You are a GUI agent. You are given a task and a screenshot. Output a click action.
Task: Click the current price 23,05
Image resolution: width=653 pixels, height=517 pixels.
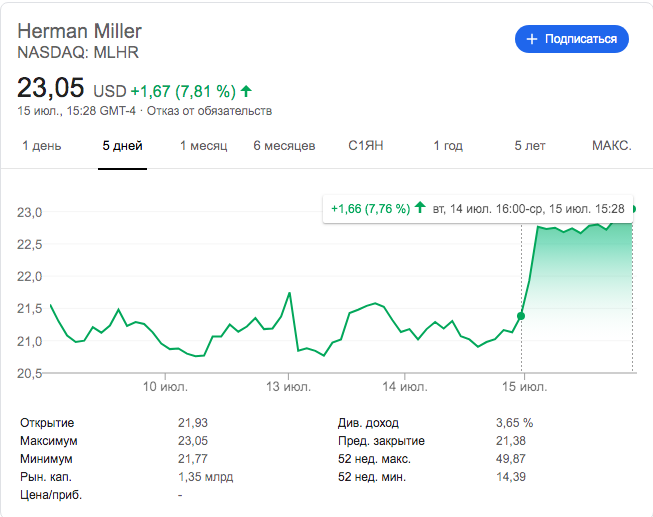[x=50, y=88]
